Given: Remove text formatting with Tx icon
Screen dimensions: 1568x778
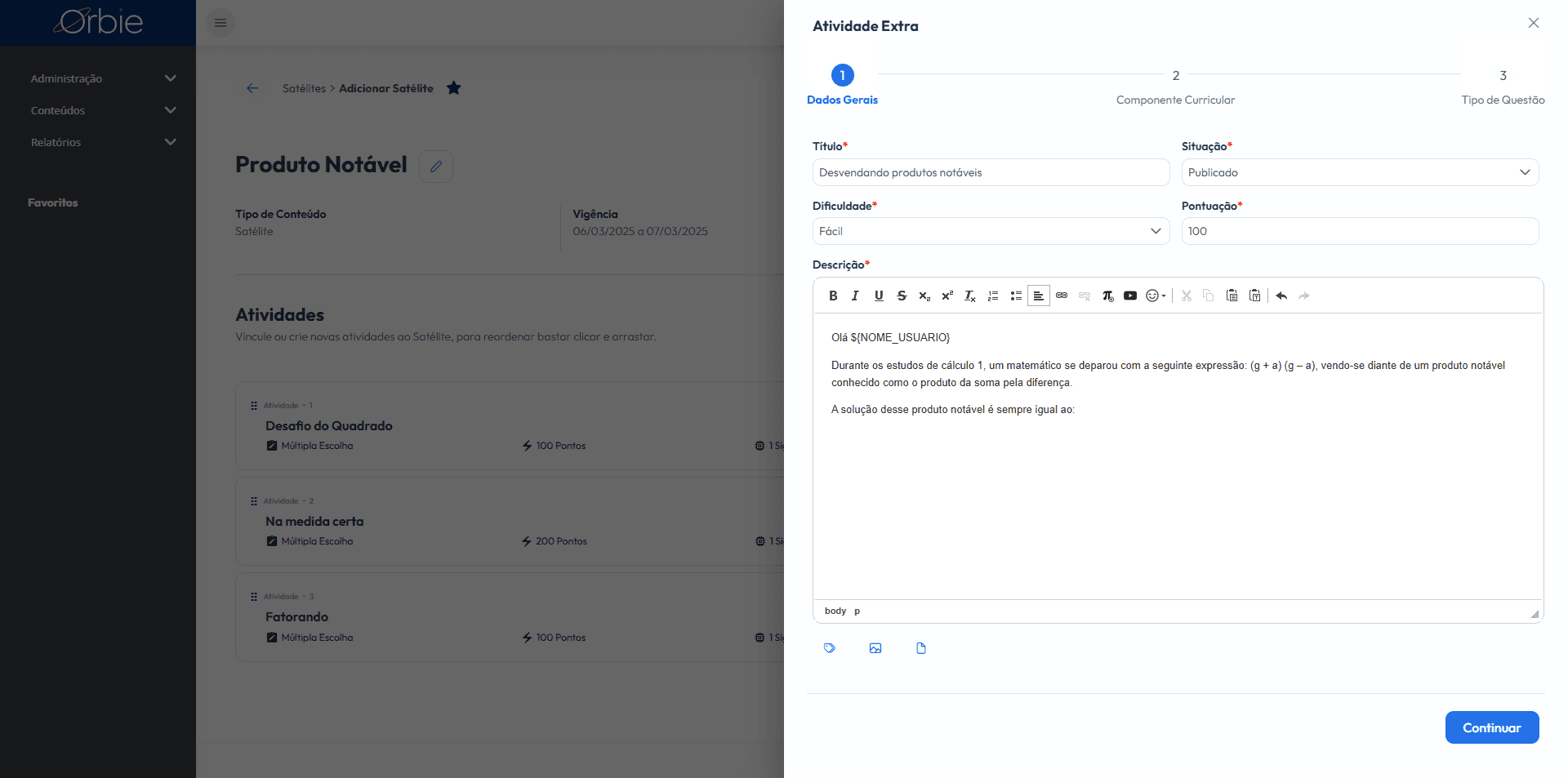Looking at the screenshot, I should [970, 296].
